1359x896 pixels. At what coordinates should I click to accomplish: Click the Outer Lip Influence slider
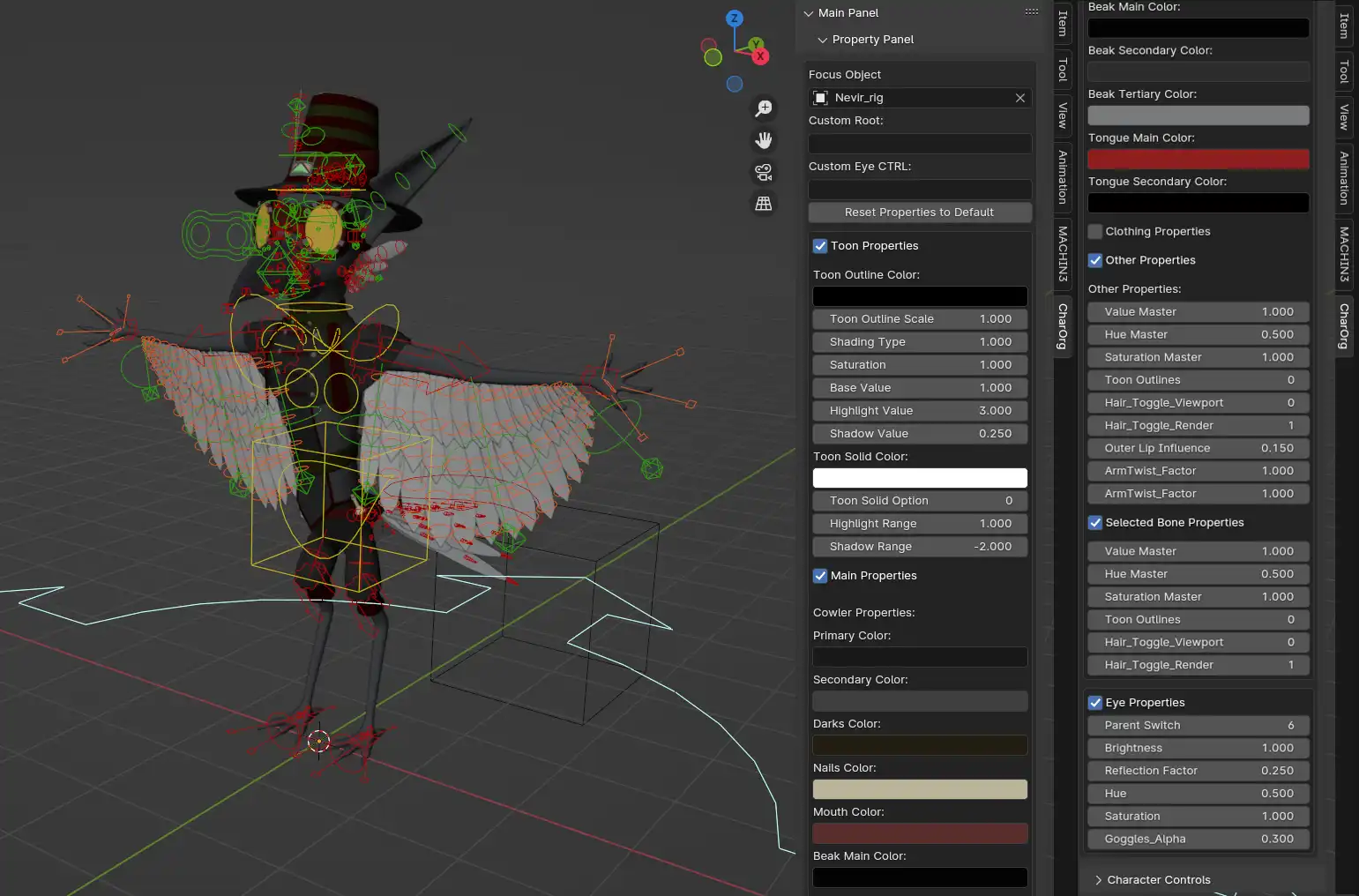(1198, 448)
